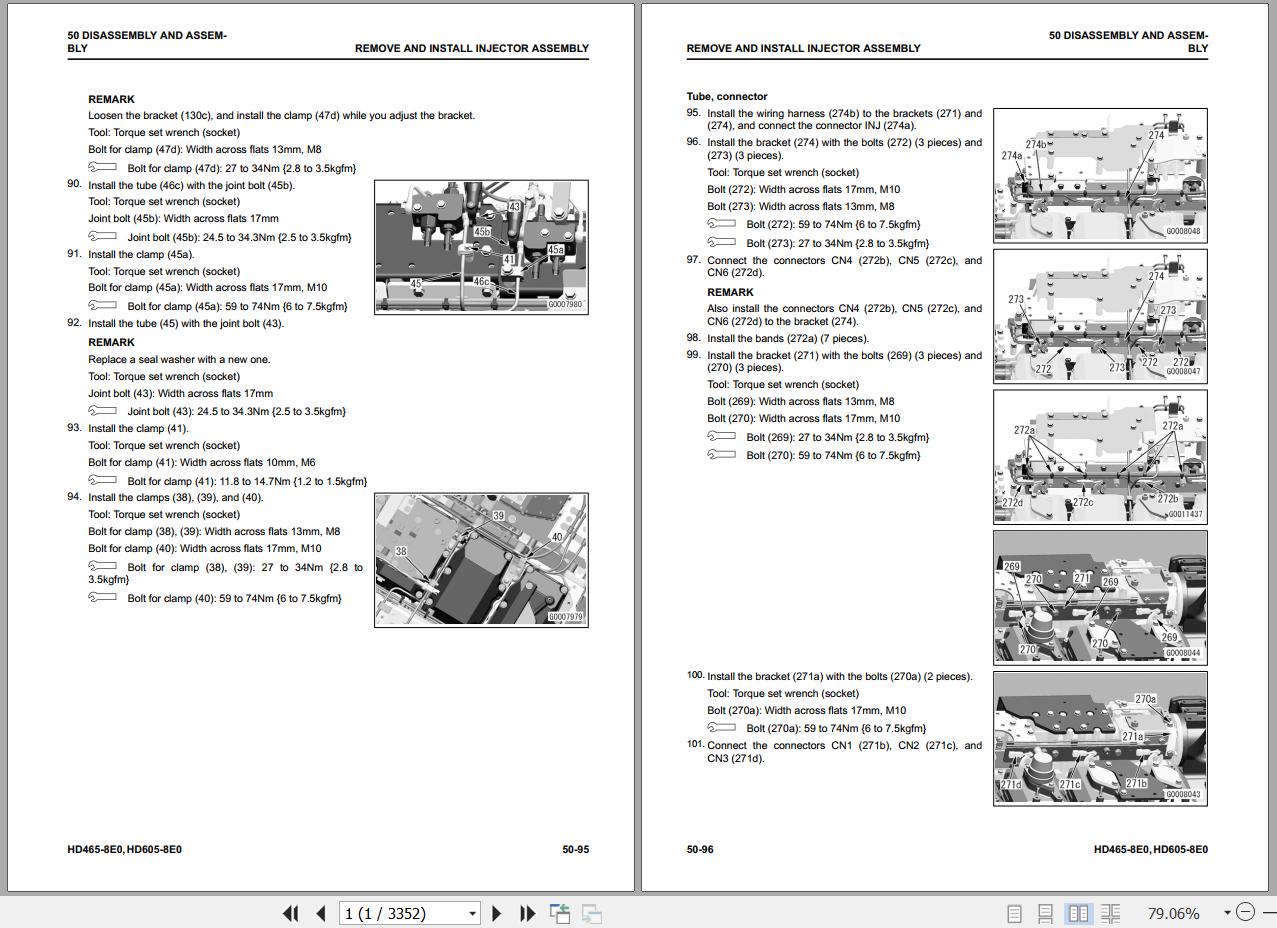Click 'HD465-8E0, HD605-8E0' in left page footer
Screen dimensions: 1277x928
pos(125,850)
